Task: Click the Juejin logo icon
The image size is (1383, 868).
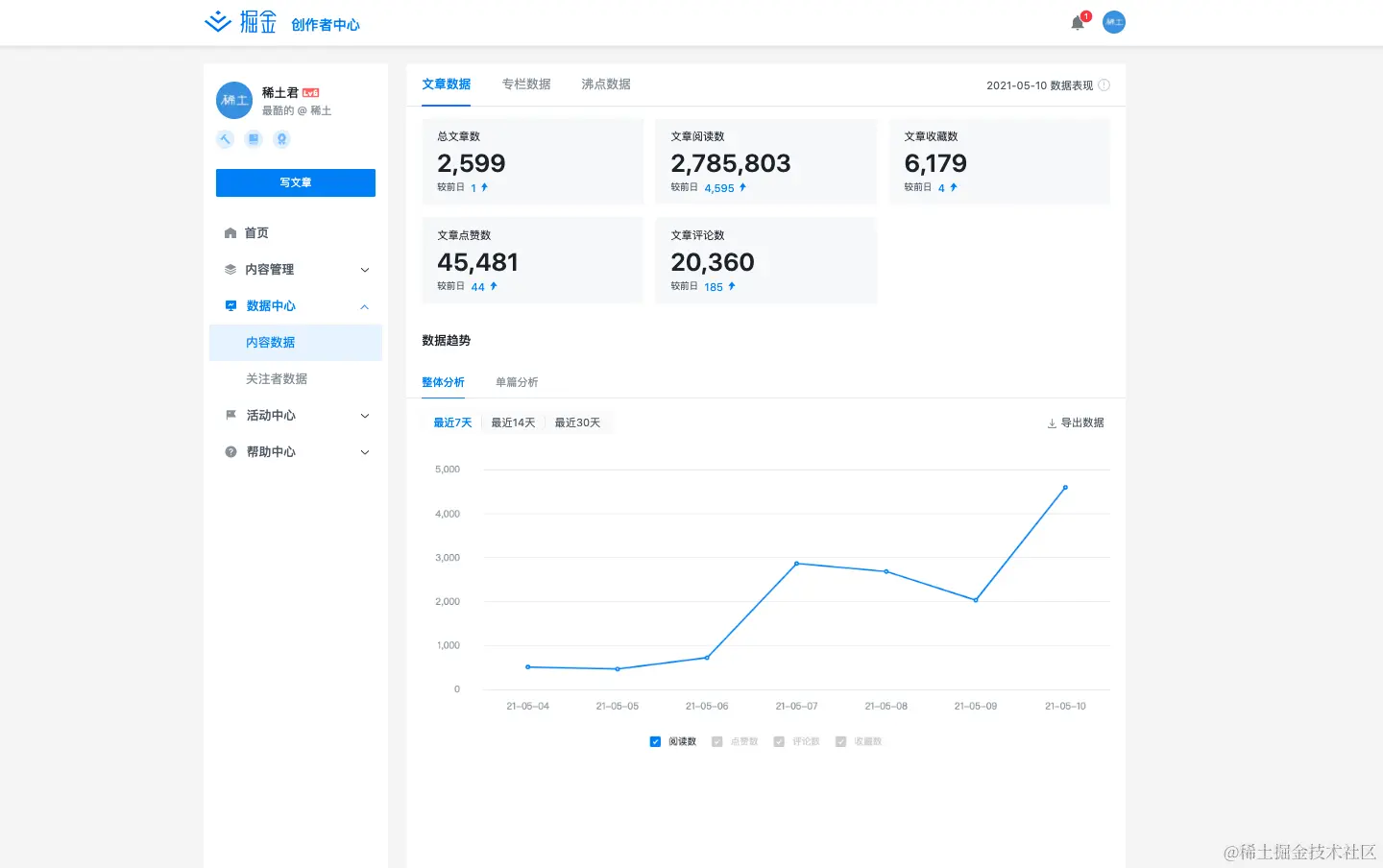Action: coord(218,21)
